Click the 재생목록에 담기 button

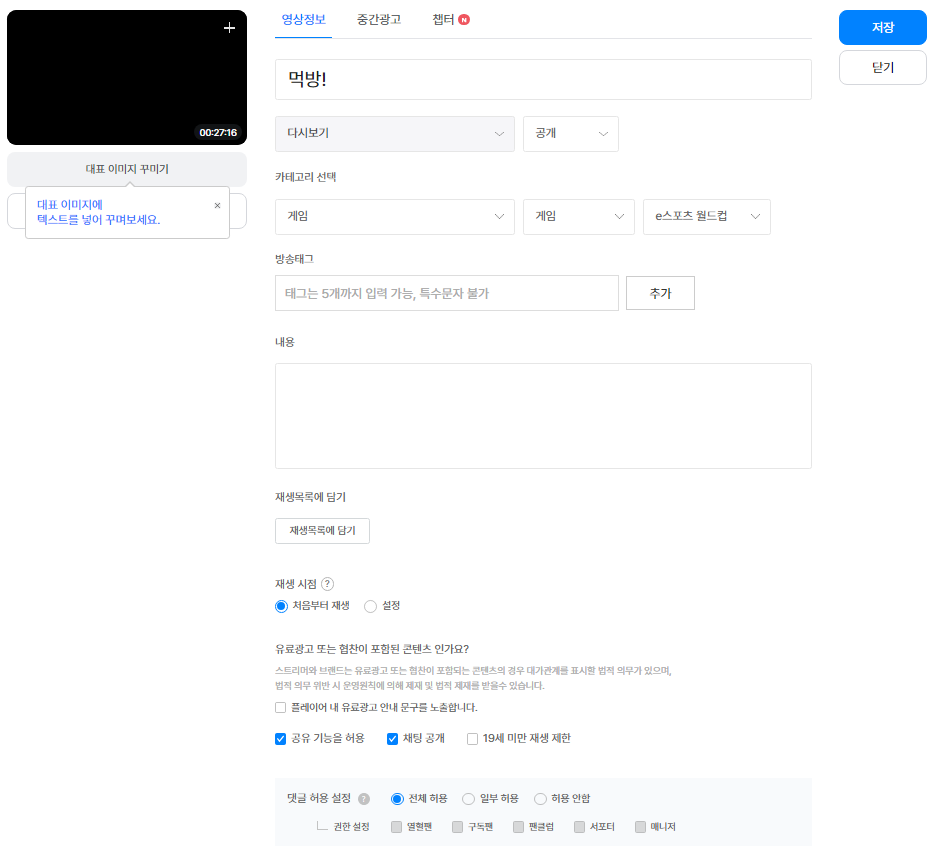[x=322, y=530]
